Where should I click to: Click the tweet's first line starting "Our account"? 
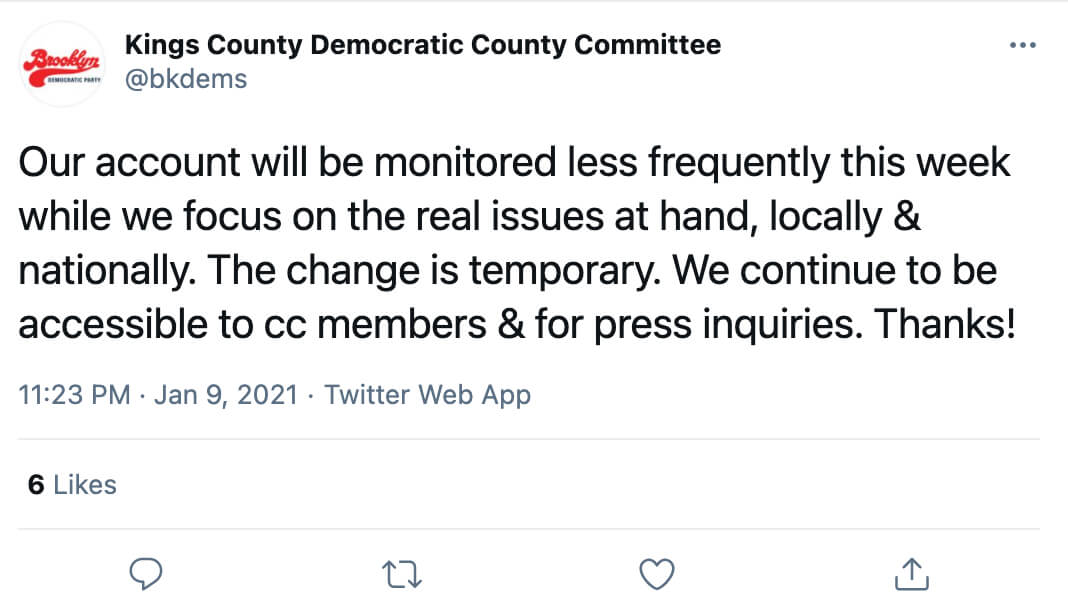[514, 163]
